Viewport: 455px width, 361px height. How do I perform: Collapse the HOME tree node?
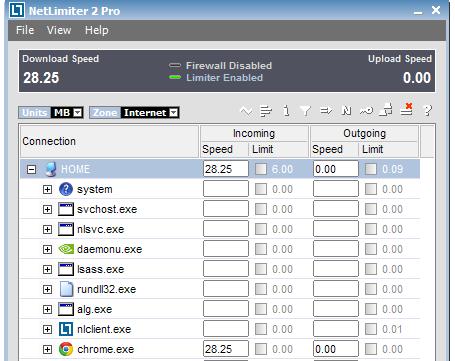click(x=31, y=169)
